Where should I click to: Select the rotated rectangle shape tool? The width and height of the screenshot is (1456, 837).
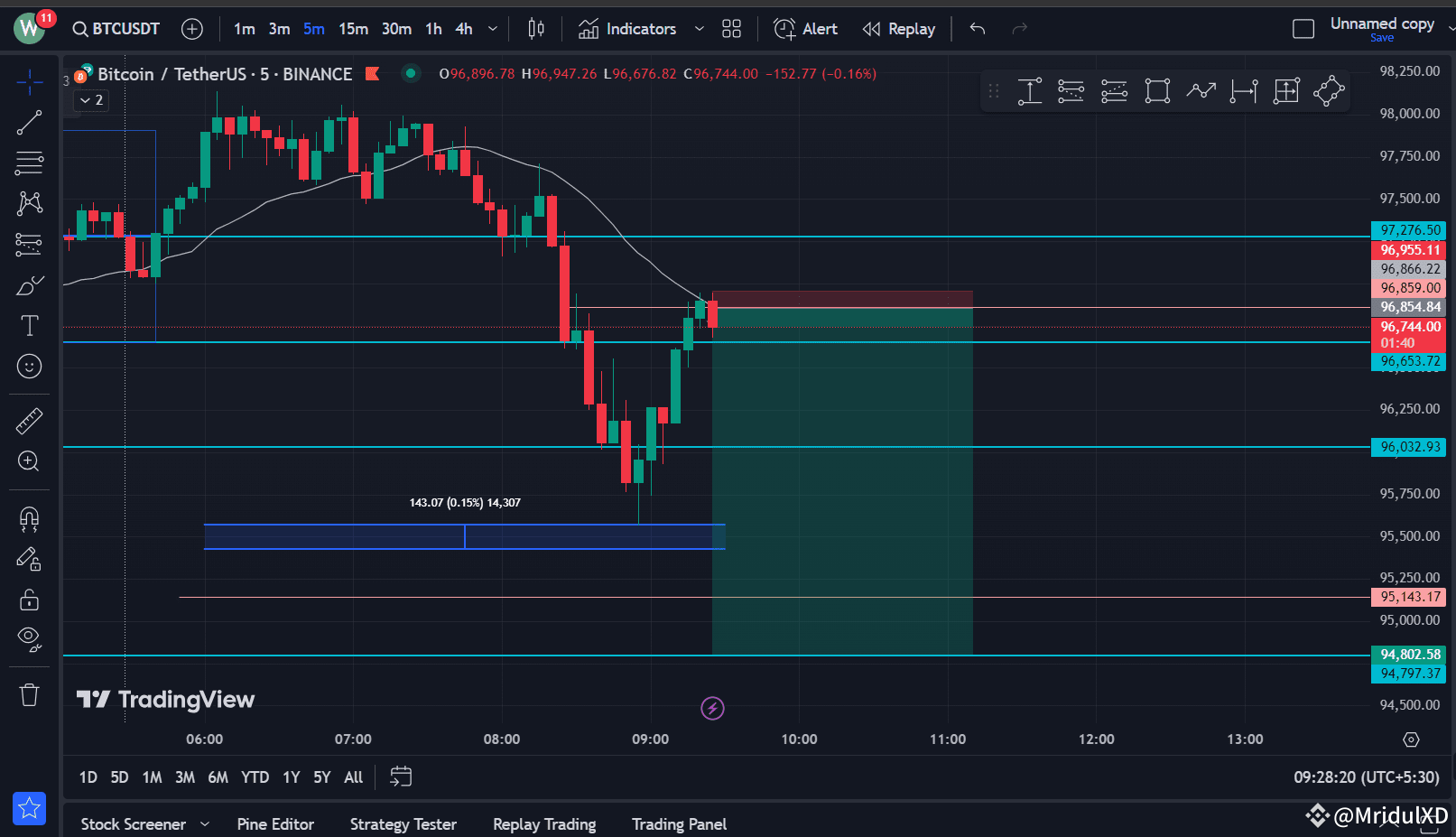point(1329,91)
